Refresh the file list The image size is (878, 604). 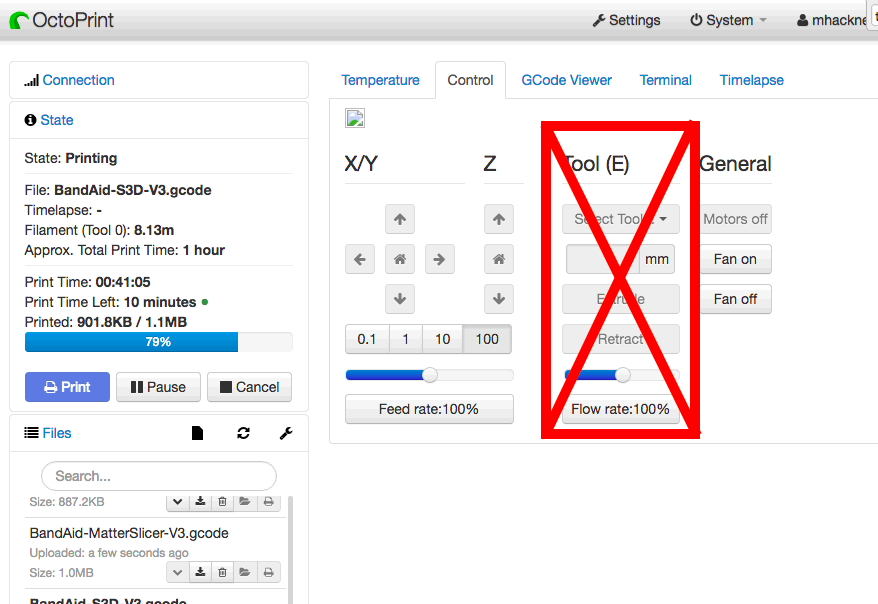[x=243, y=433]
